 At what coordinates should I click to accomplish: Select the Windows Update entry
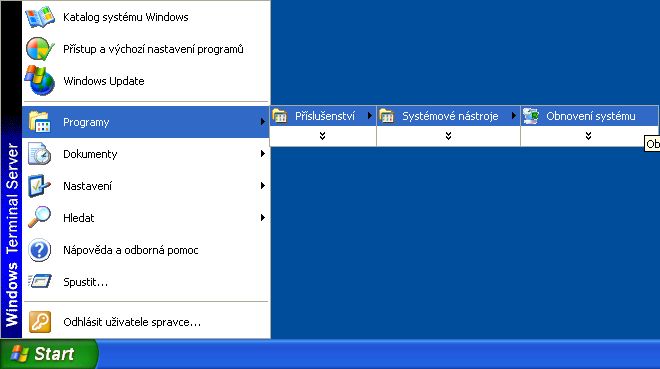(x=146, y=81)
